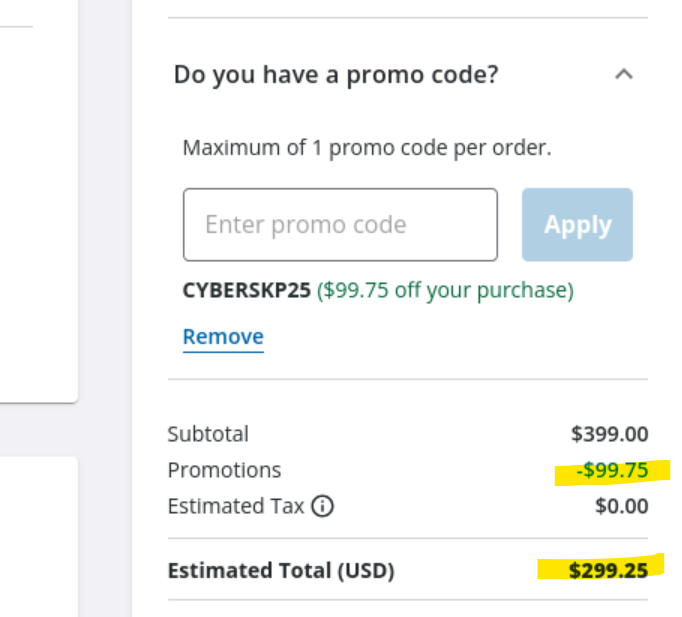
Task: Click the "Do you have a promo code?" heading
Action: (x=336, y=74)
